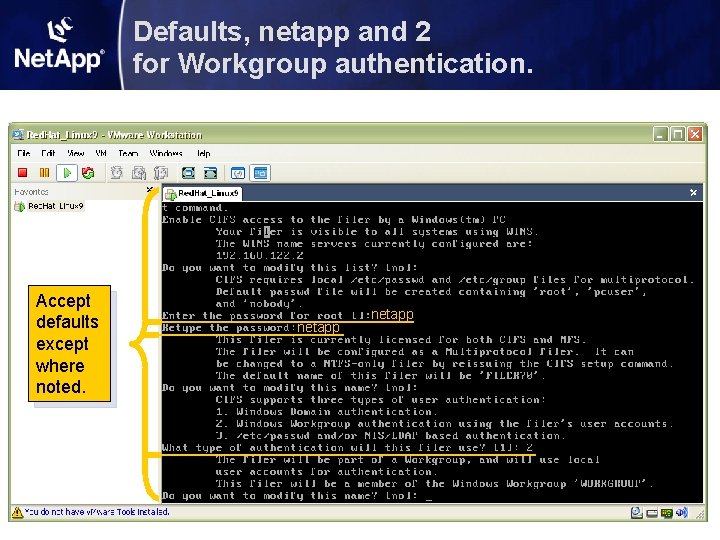Screen dimensions: 720x540
Task: Click the Console view toolbar icon
Action: 261,173
